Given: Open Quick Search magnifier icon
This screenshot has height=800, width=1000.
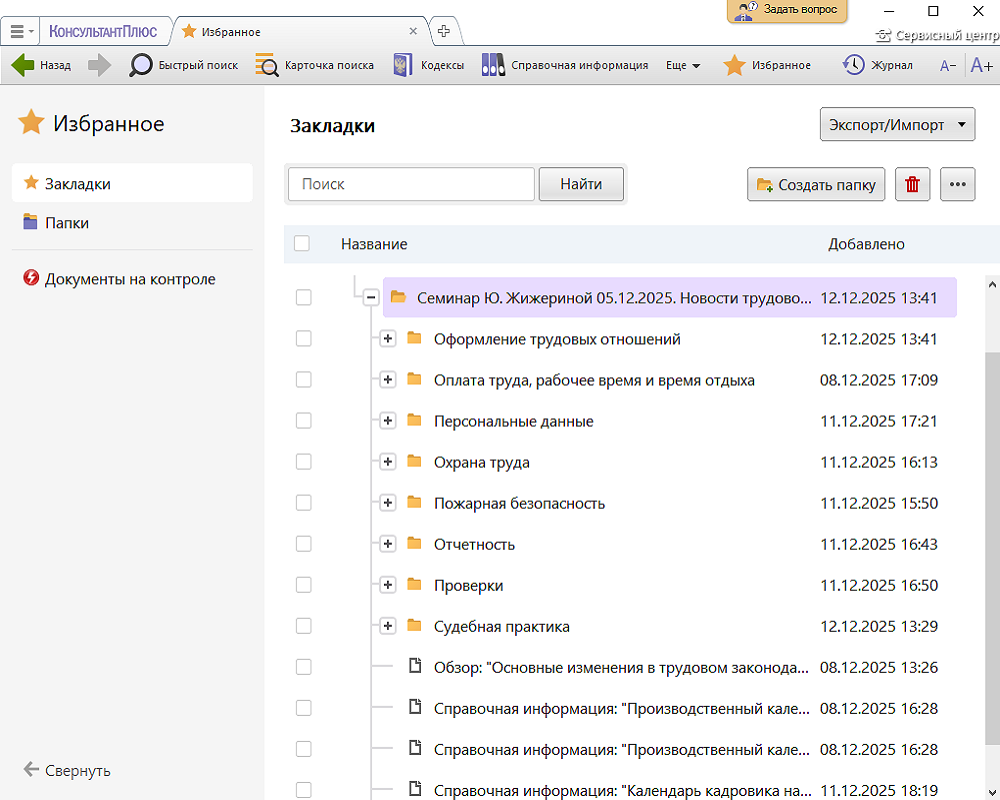Looking at the screenshot, I should [142, 66].
